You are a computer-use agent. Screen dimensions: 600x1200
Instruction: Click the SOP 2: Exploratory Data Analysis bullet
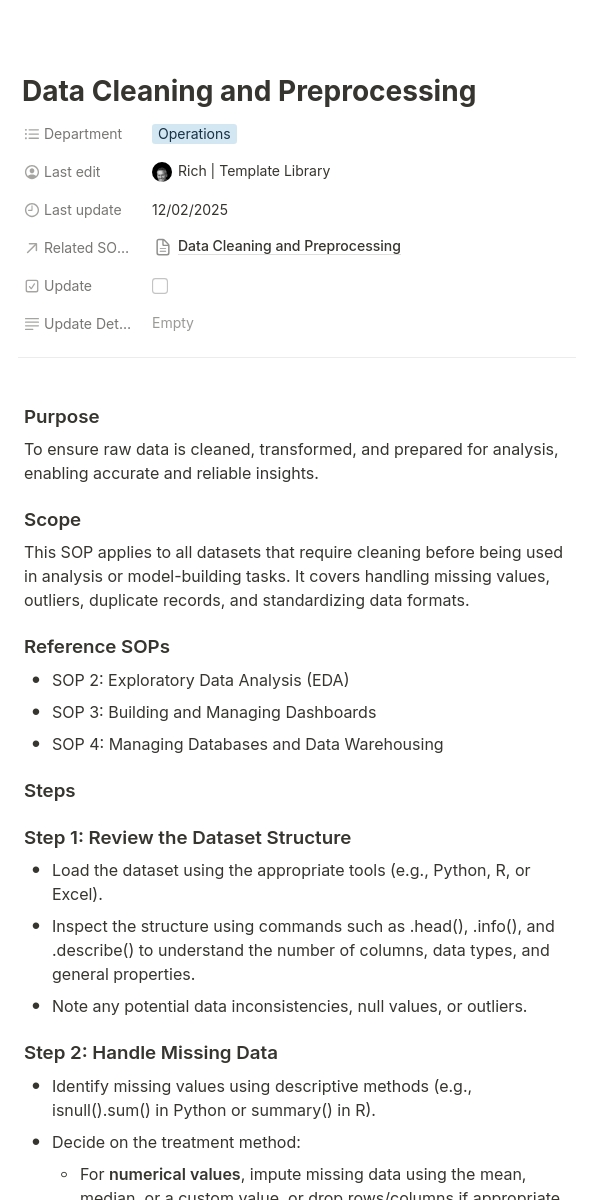click(x=200, y=680)
